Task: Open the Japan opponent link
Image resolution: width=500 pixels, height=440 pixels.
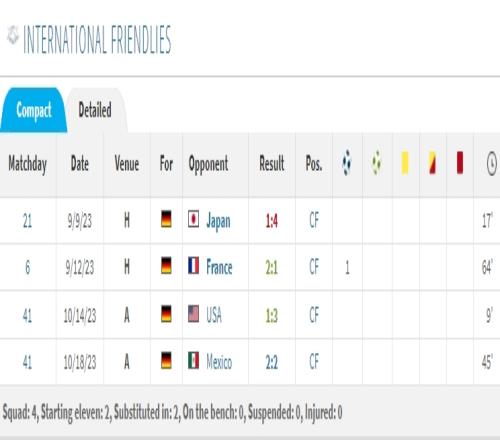Action: coord(218,221)
